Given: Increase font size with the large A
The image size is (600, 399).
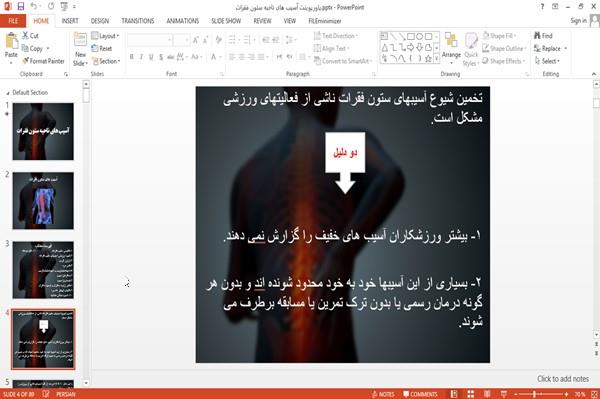Looking at the screenshot, I should (196, 40).
